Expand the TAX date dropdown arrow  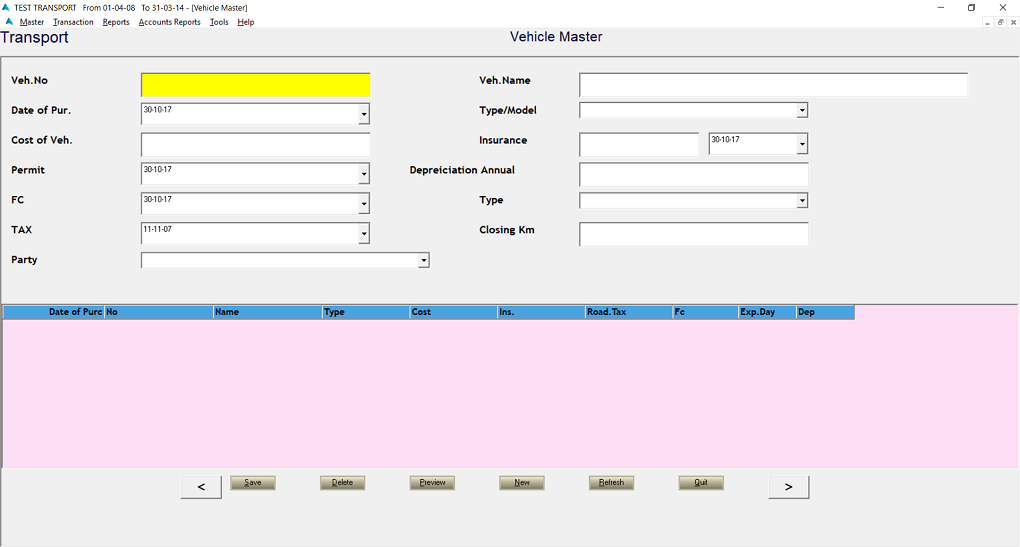tap(364, 235)
